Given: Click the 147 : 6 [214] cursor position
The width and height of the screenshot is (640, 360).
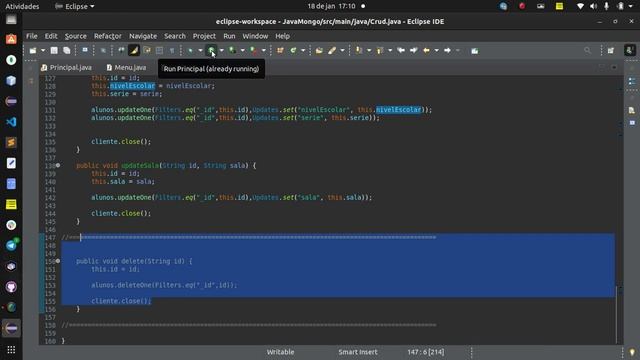Looking at the screenshot, I should pos(426,352).
